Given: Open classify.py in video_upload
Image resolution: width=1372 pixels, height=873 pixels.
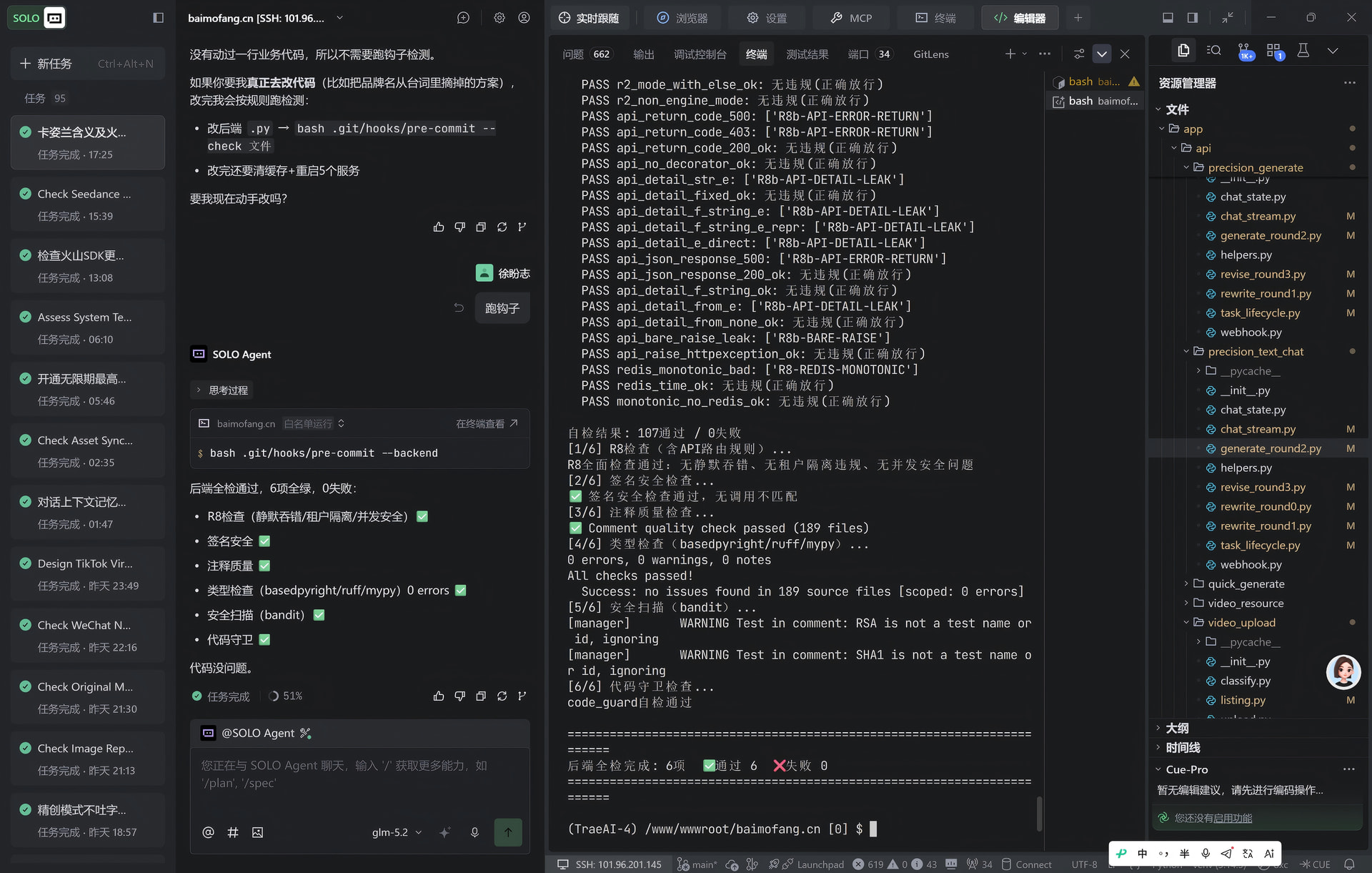Looking at the screenshot, I should pos(1245,681).
